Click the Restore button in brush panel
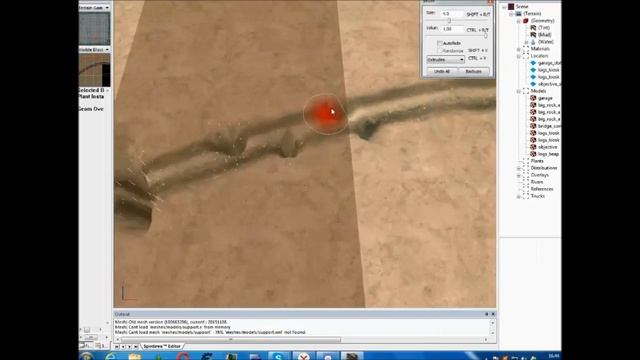The image size is (640, 360). [473, 71]
